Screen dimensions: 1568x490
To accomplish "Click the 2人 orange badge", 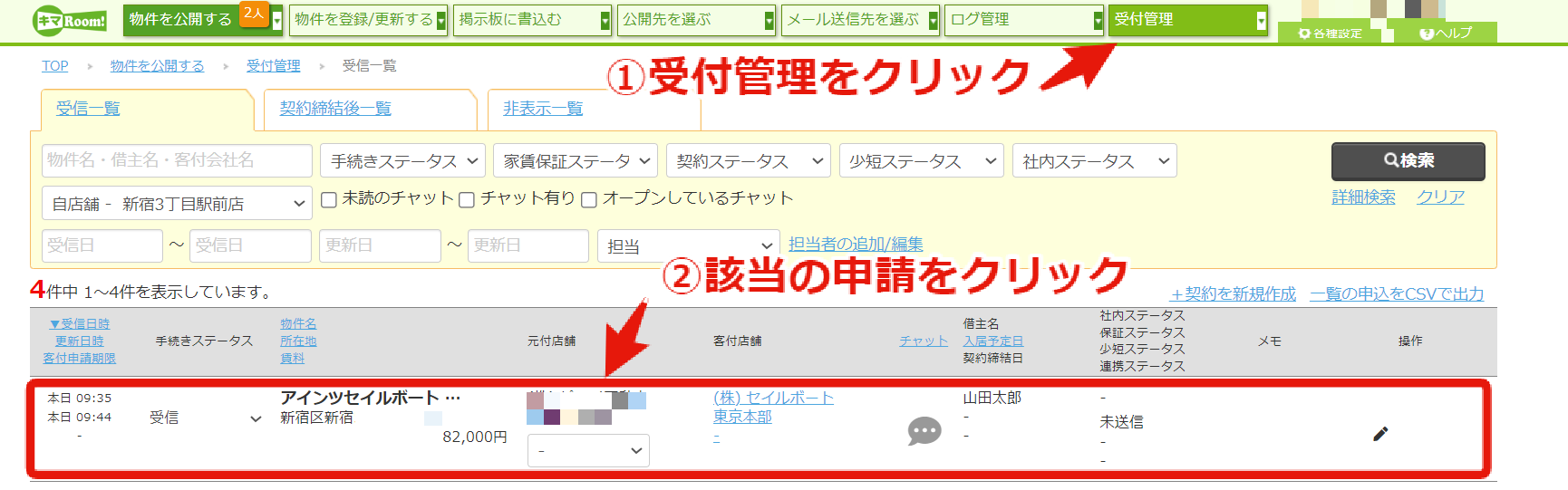I will point(254,14).
